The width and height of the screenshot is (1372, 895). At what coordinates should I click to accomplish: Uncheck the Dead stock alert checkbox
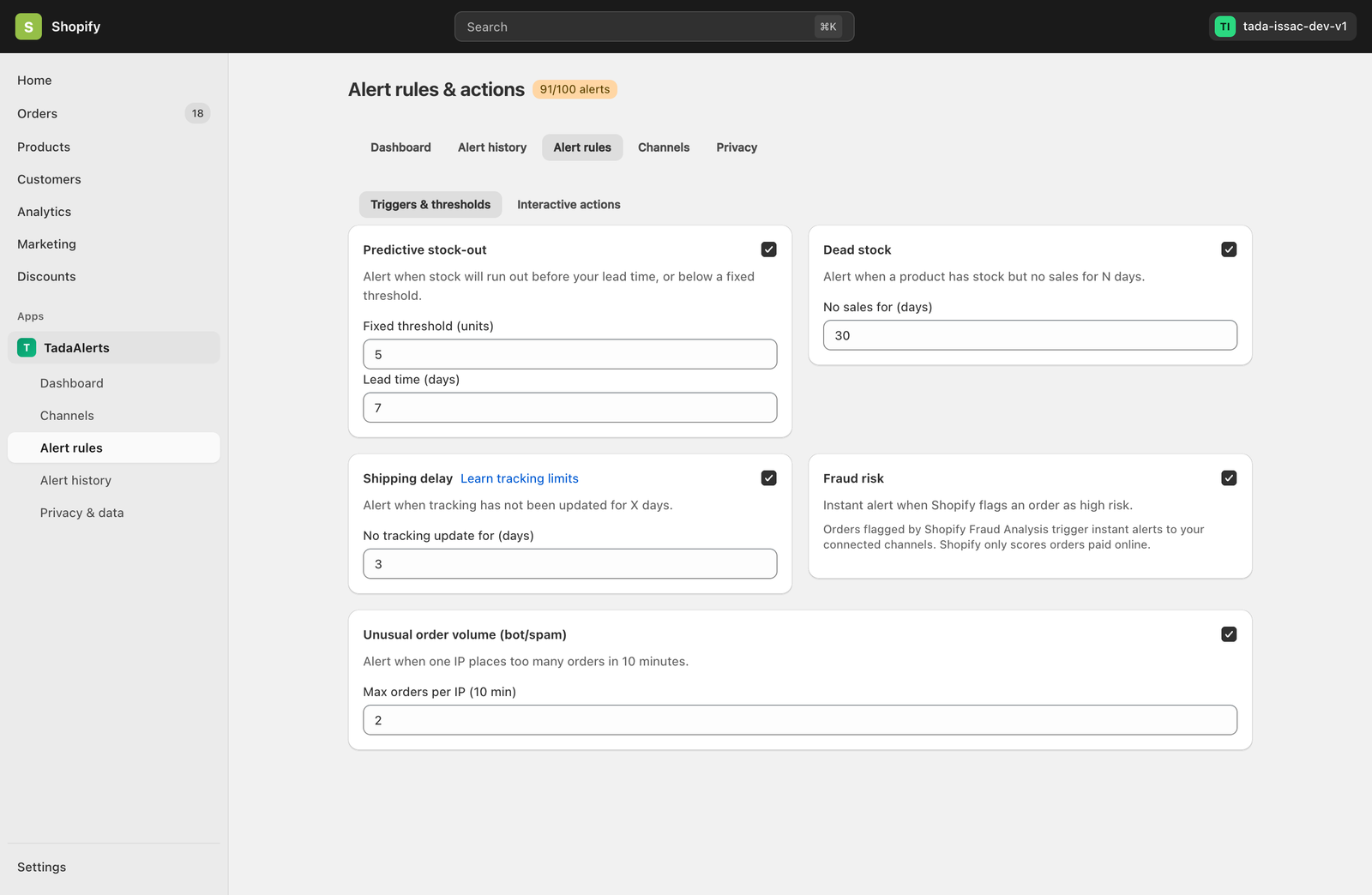(x=1229, y=249)
